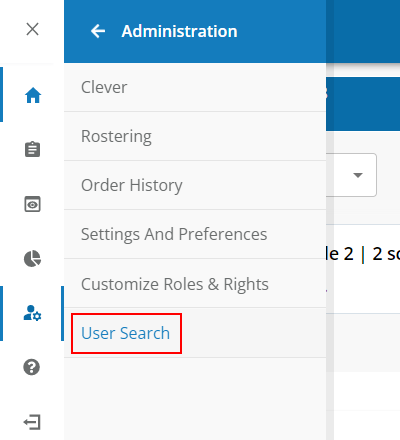Click the partially hidden '2 sc' text
Image resolution: width=400 pixels, height=440 pixels.
tap(386, 254)
